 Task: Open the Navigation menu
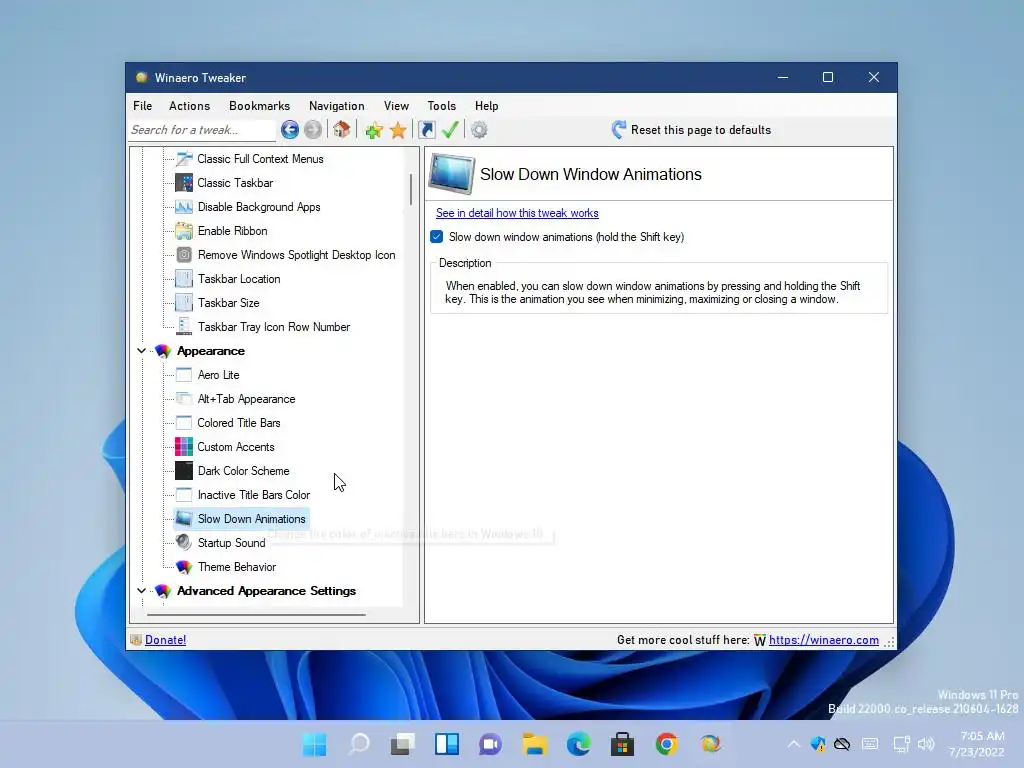pyautogui.click(x=336, y=106)
